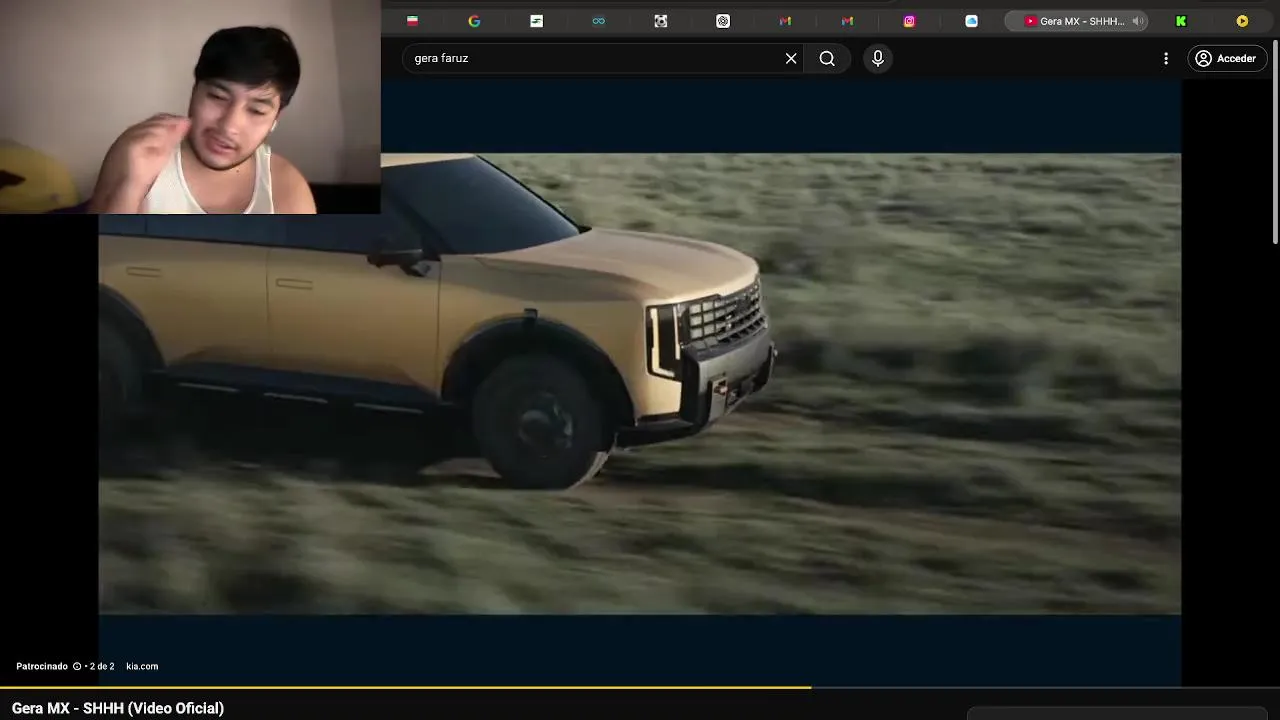Open the flag icon browser tab

[412, 21]
